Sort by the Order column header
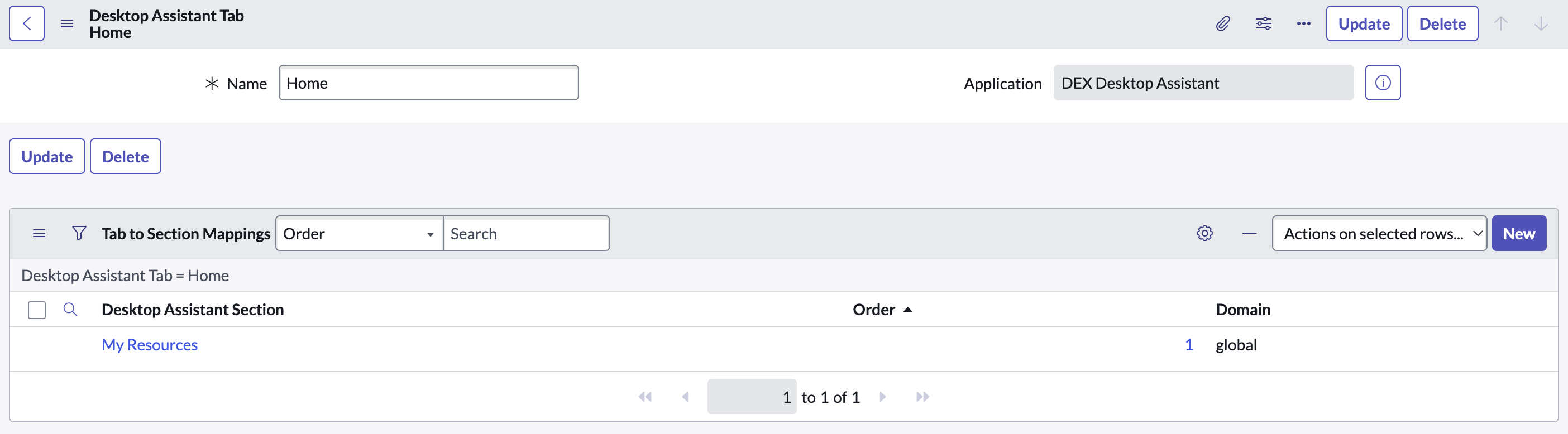The image size is (1568, 434). click(873, 310)
